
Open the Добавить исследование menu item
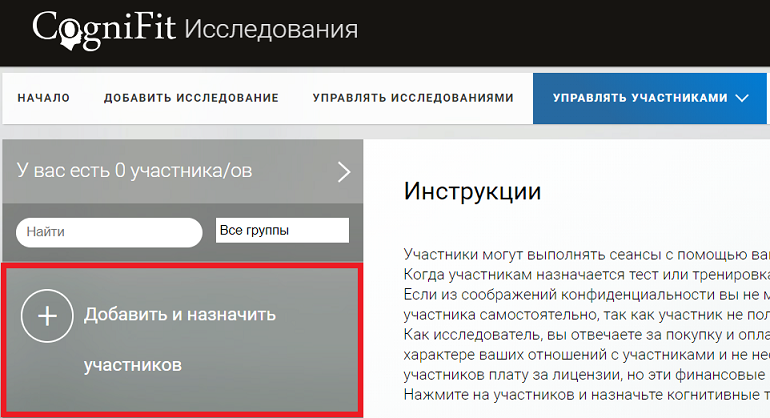[191, 98]
